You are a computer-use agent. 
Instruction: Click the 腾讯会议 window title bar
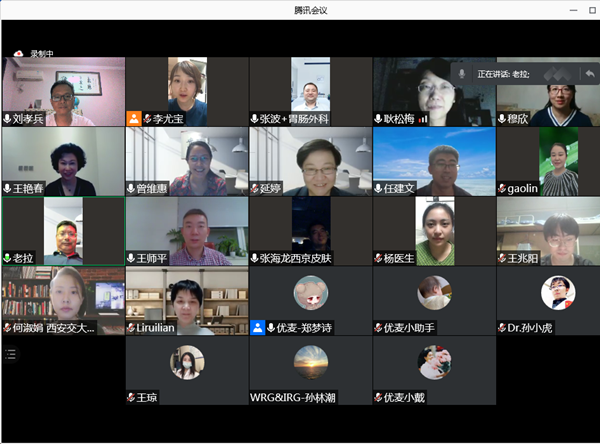(x=300, y=8)
